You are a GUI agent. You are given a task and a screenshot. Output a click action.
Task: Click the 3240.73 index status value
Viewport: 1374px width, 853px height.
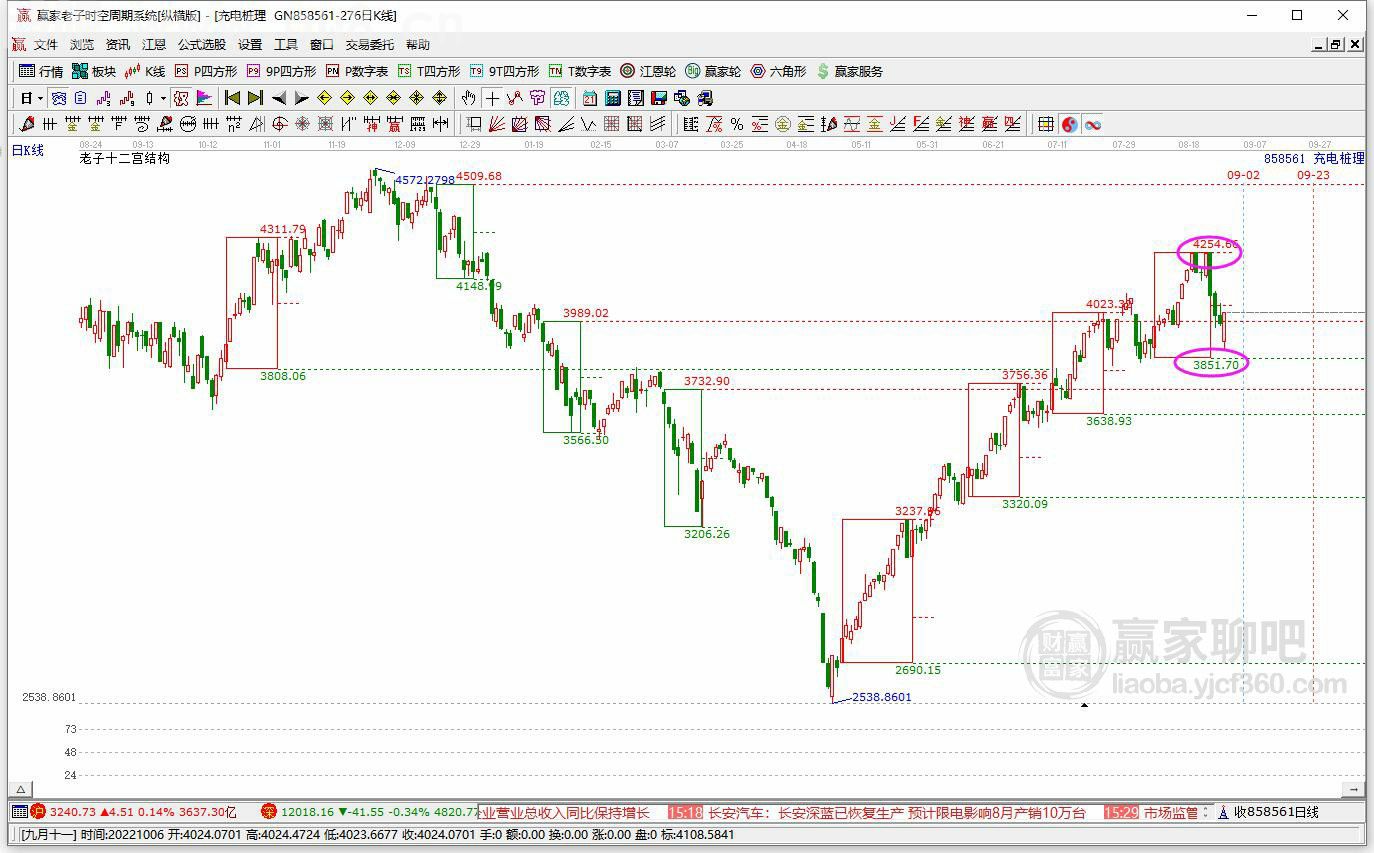coord(72,813)
